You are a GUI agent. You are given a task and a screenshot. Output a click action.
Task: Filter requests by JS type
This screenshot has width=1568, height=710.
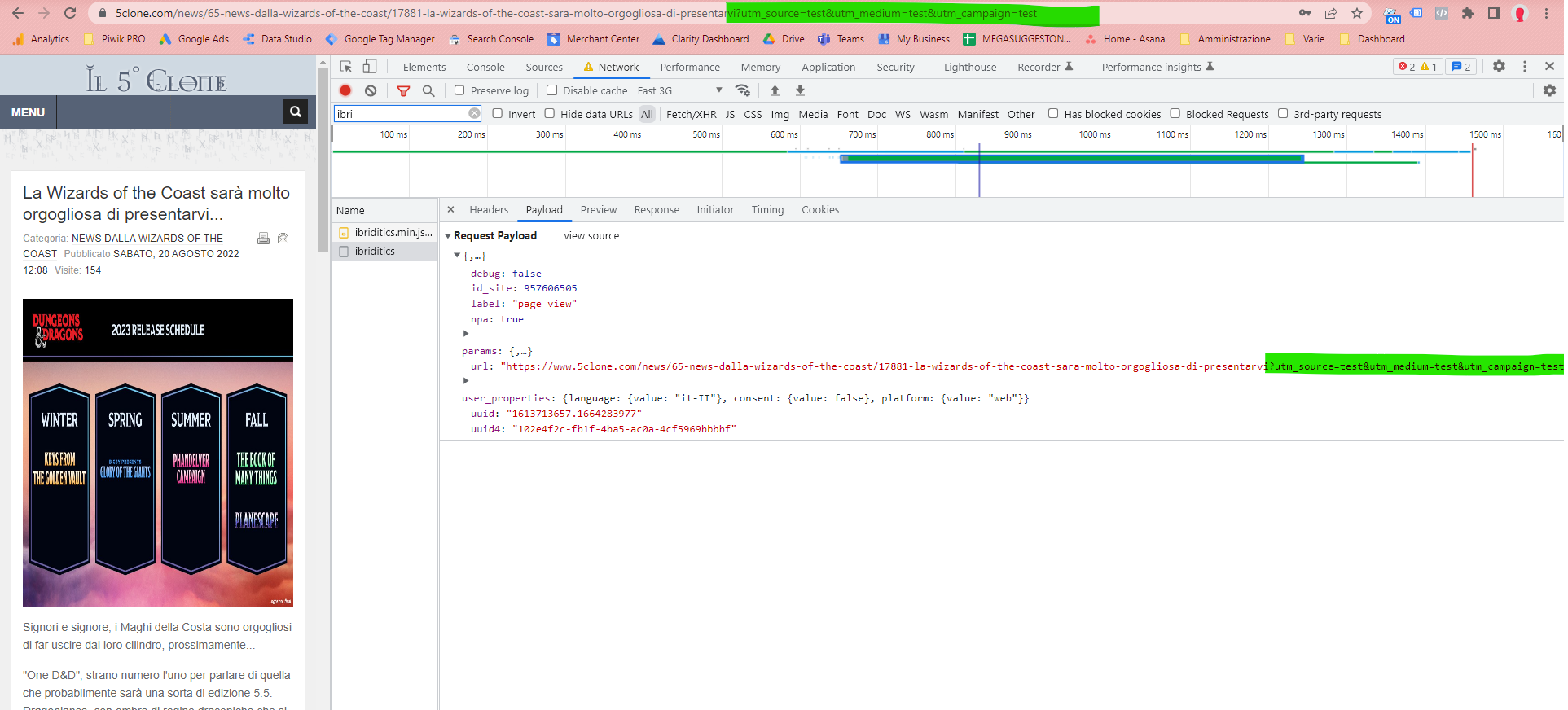coord(730,114)
